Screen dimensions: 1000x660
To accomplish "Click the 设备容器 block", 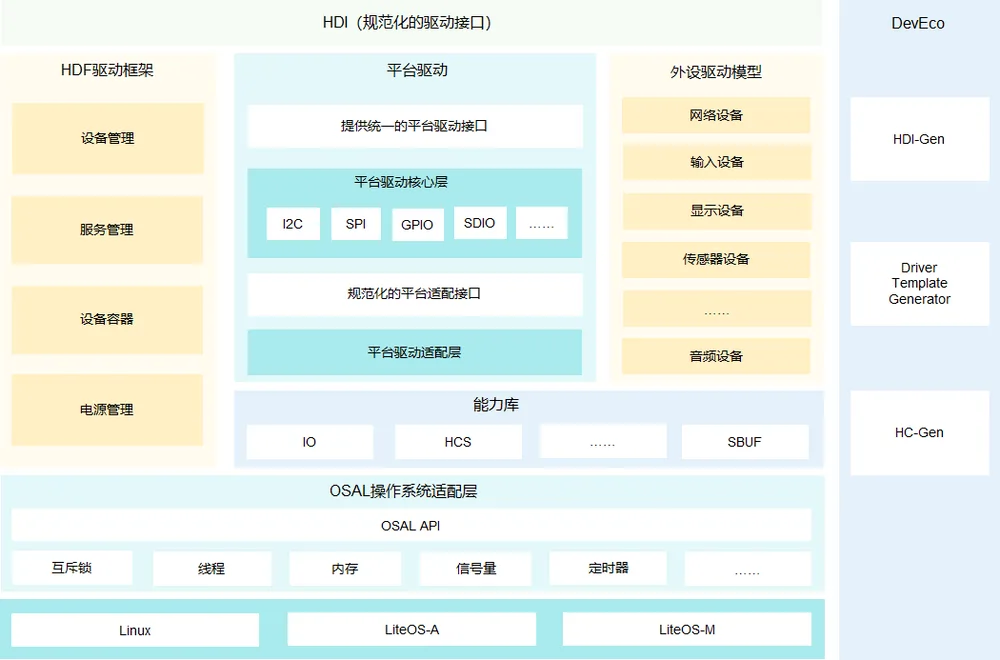I will point(107,319).
